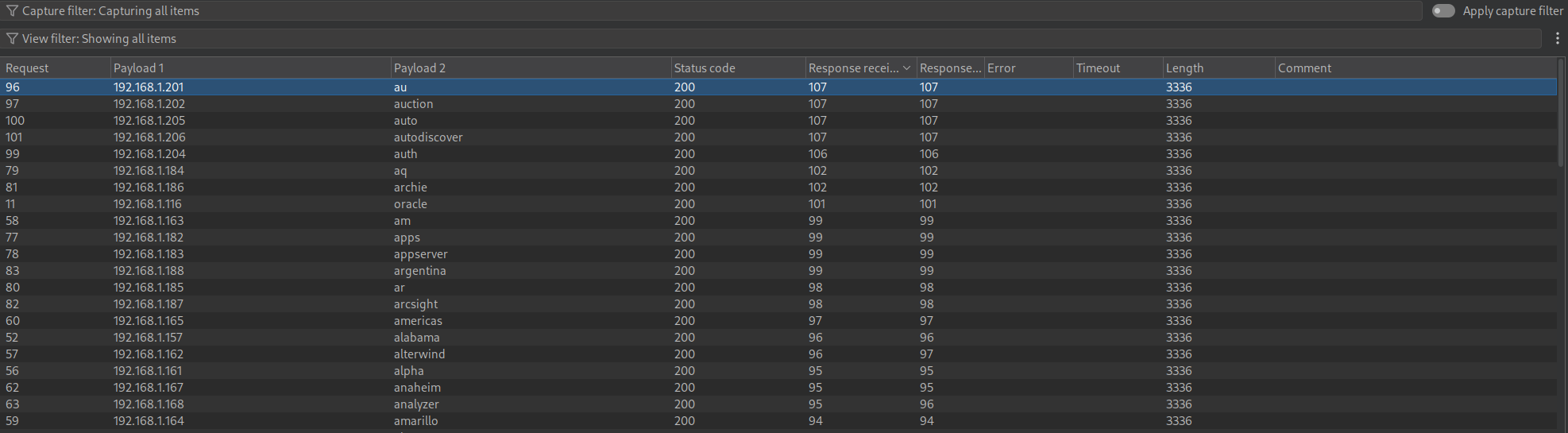Select the request row with payload oracle
Screen dimensions: 1568x433
click(411, 204)
